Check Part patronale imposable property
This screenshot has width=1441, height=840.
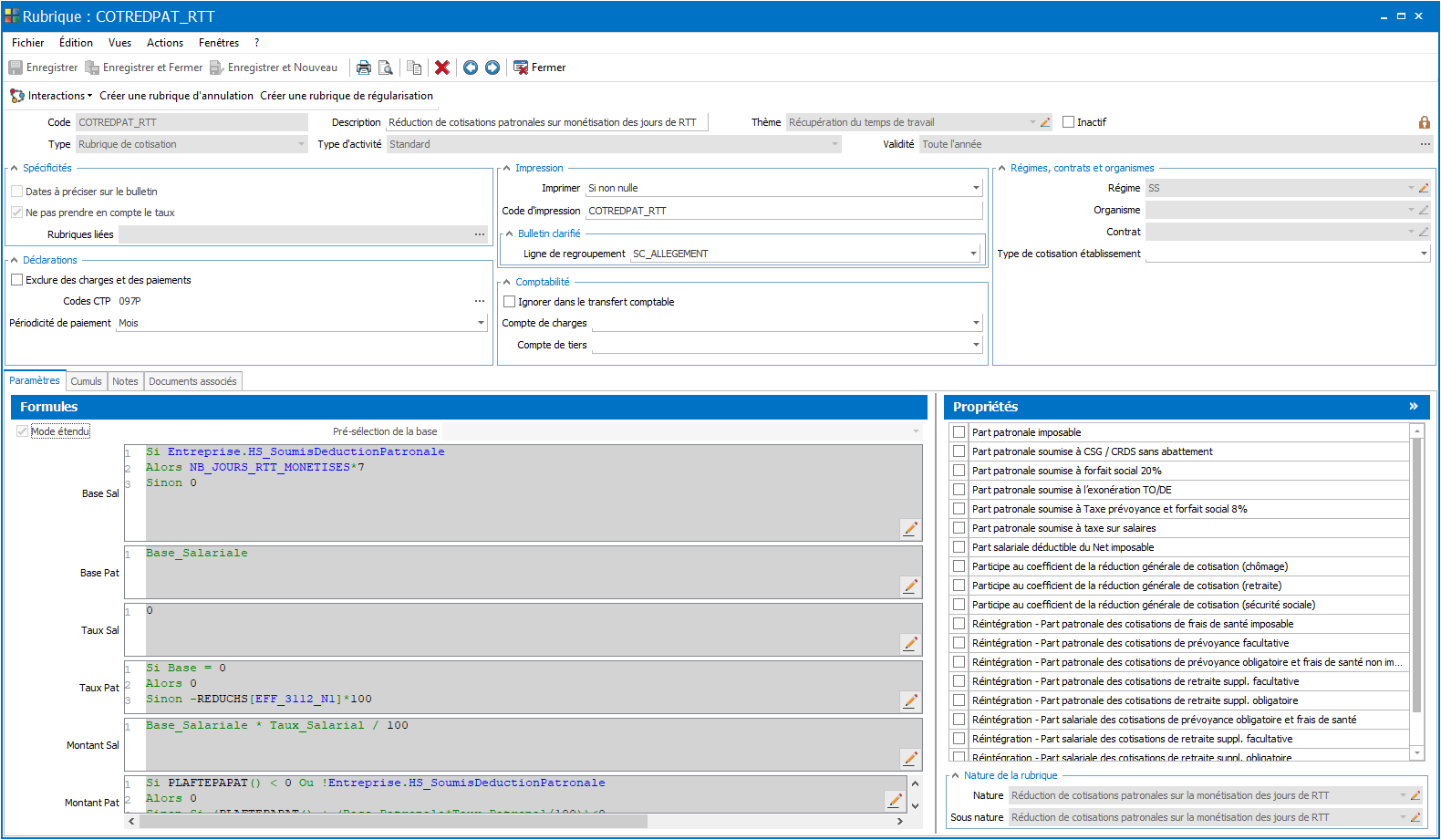pos(959,432)
